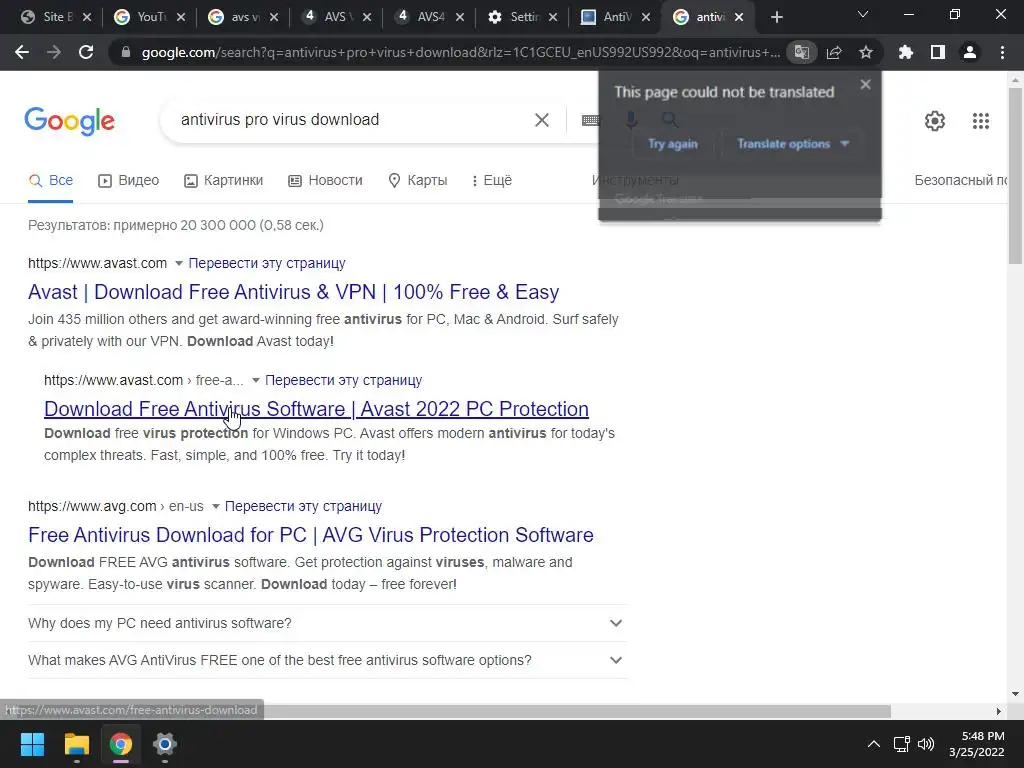The height and width of the screenshot is (768, 1024).
Task: Click the Google logo
Action: (69, 121)
